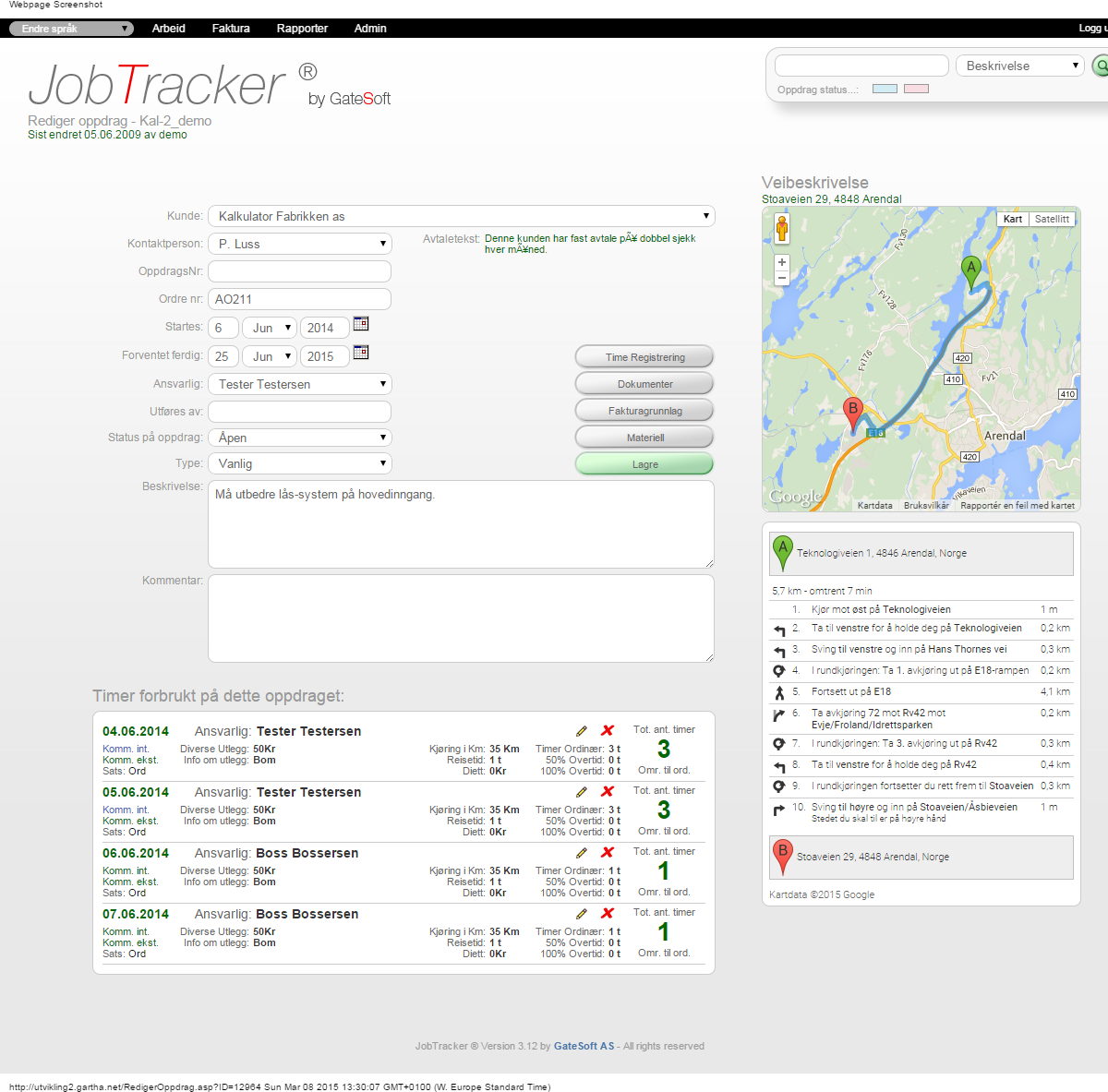The image size is (1108, 1092).
Task: Zoom in on the map
Action: [782, 262]
